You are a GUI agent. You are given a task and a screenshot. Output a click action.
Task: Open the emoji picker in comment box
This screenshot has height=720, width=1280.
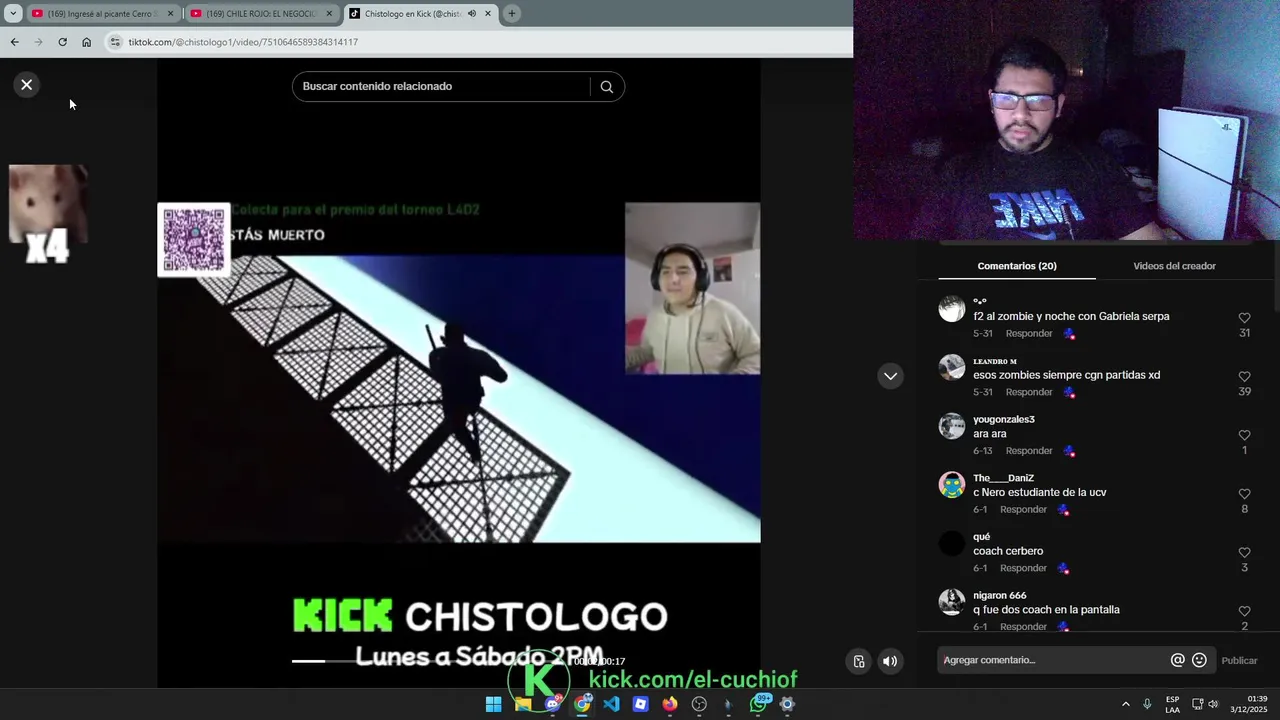pos(1199,660)
